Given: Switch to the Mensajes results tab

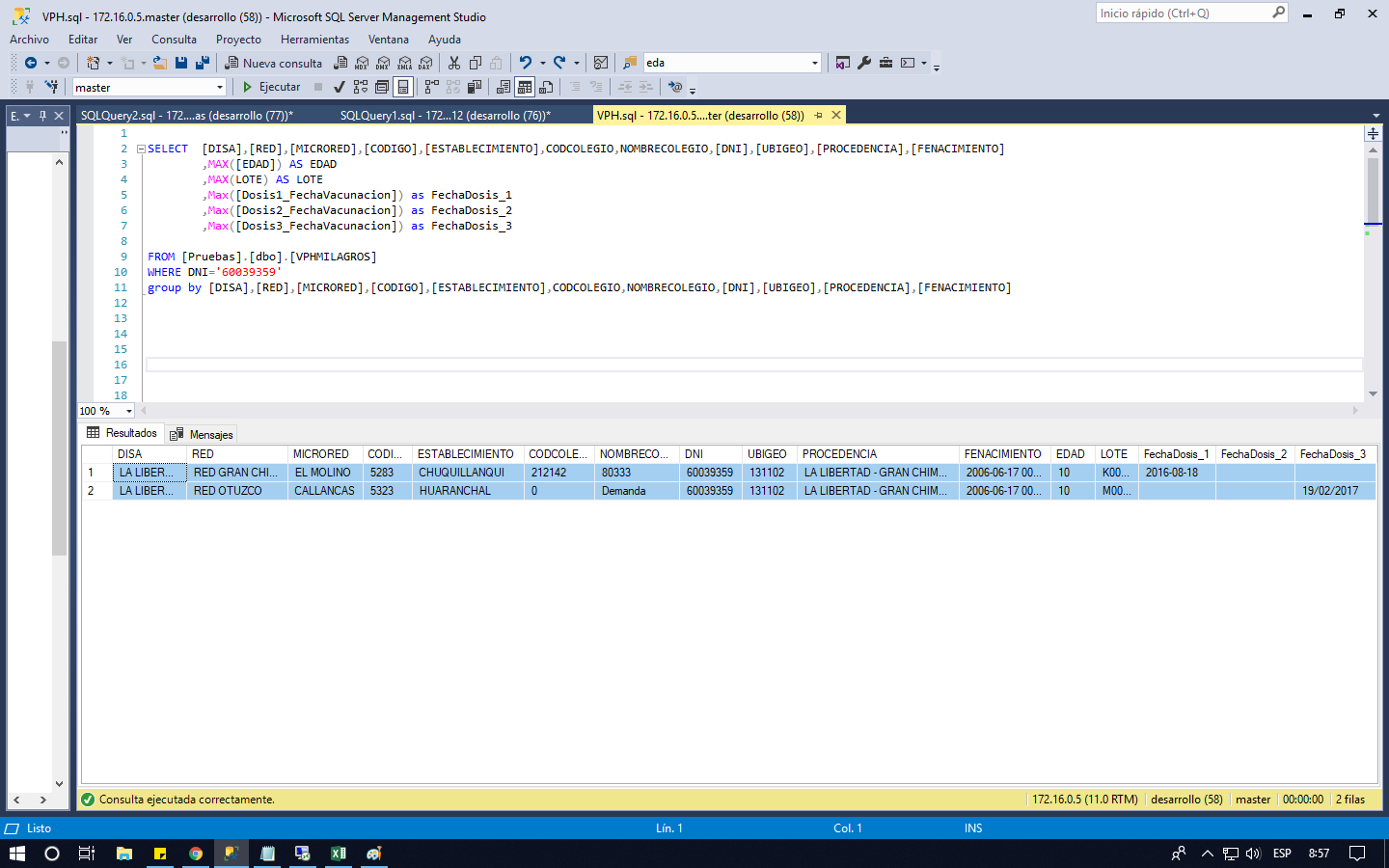Looking at the screenshot, I should [x=202, y=434].
